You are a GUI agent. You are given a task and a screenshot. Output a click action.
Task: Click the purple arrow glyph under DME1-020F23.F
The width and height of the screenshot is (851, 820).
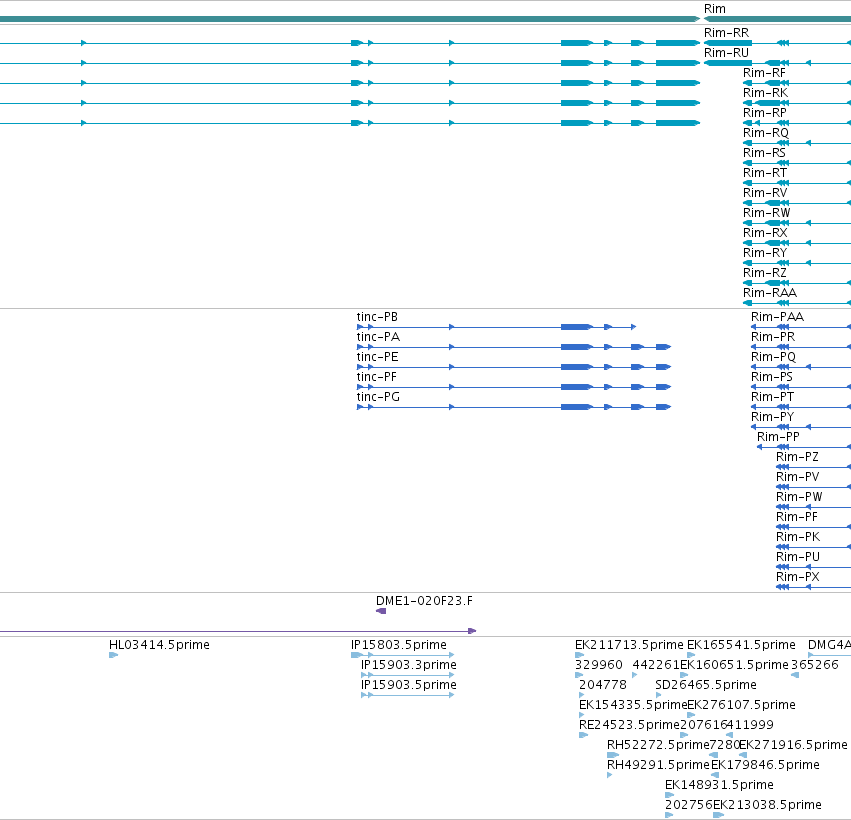381,611
